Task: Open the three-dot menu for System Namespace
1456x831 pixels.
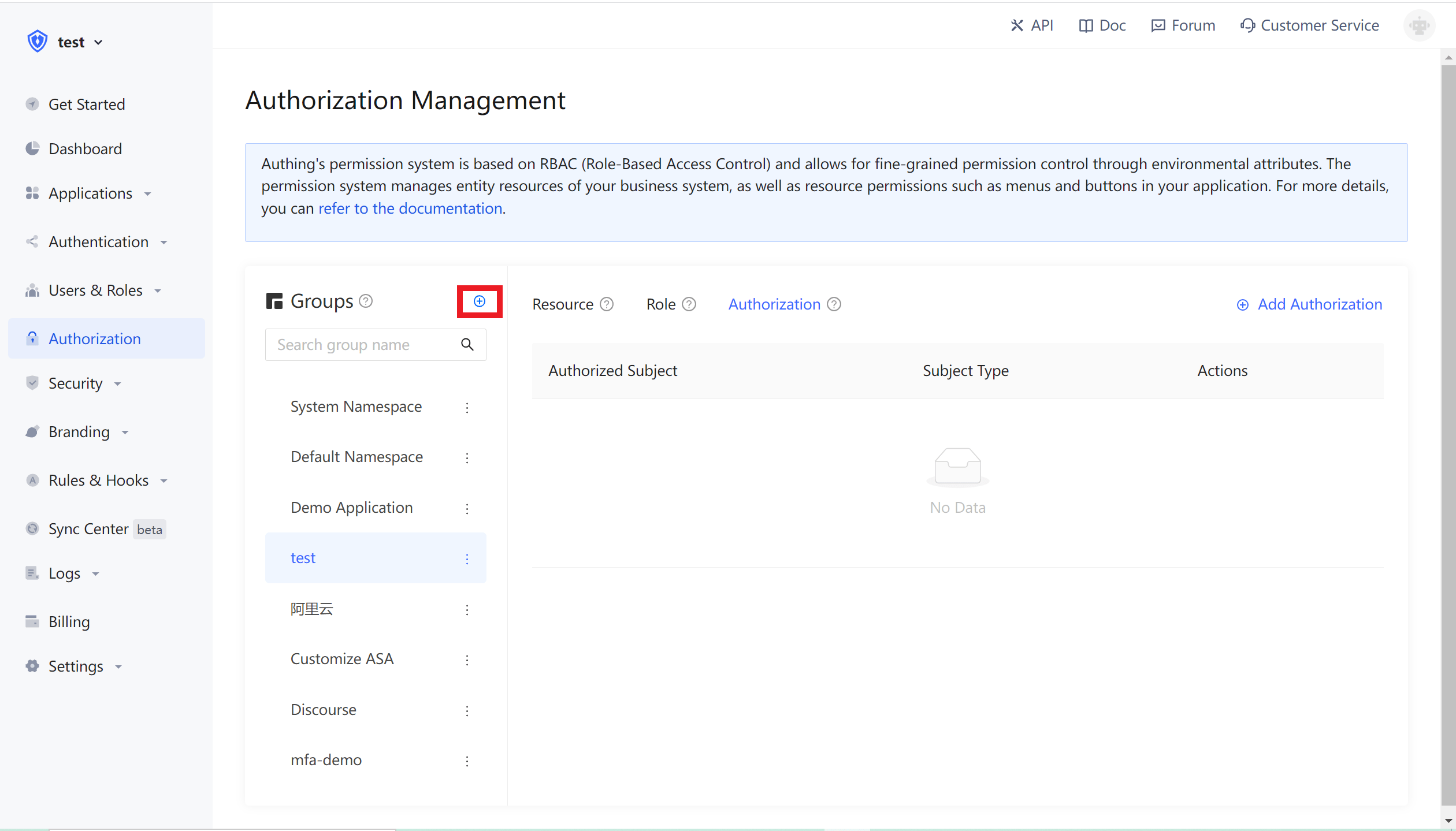Action: pyautogui.click(x=467, y=408)
